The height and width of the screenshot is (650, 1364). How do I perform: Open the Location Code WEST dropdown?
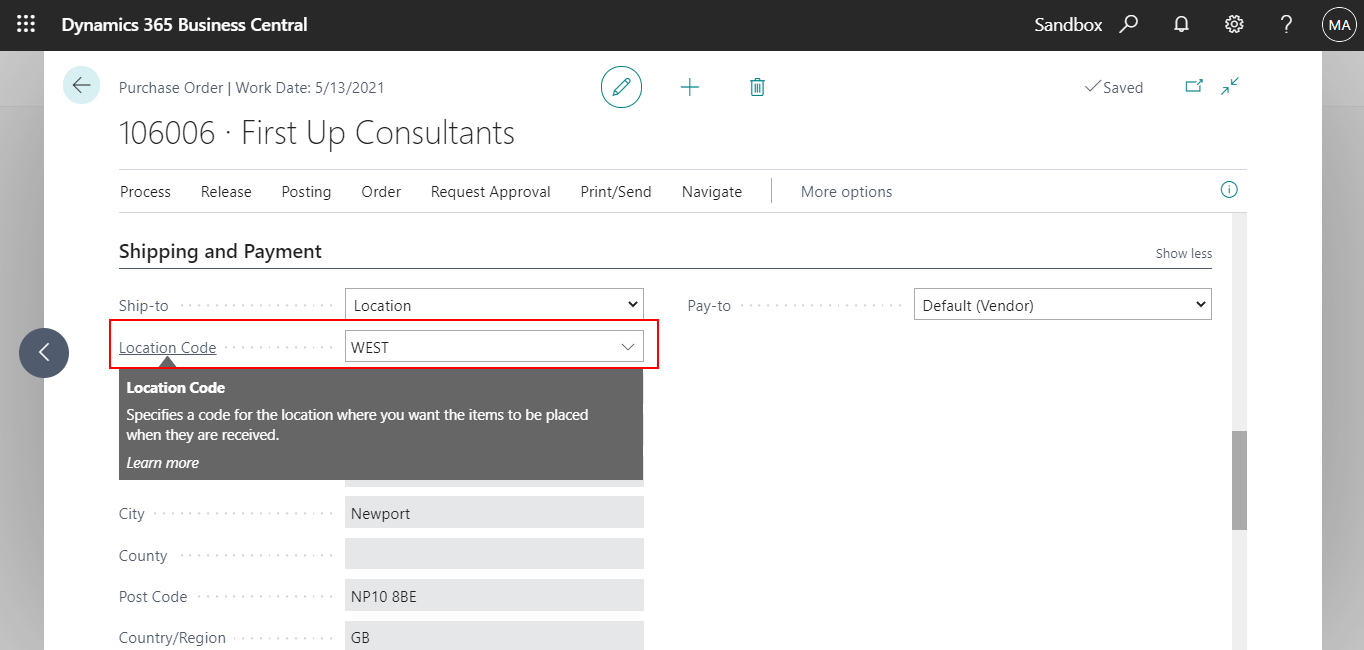627,346
